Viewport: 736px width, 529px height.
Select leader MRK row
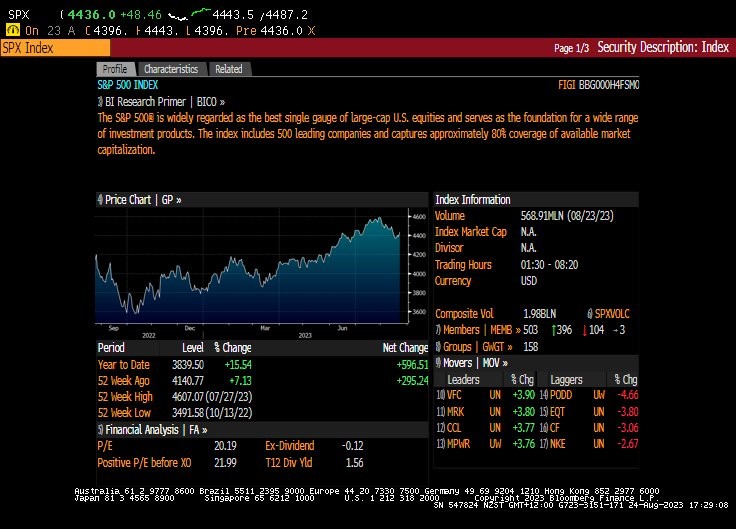[x=486, y=412]
